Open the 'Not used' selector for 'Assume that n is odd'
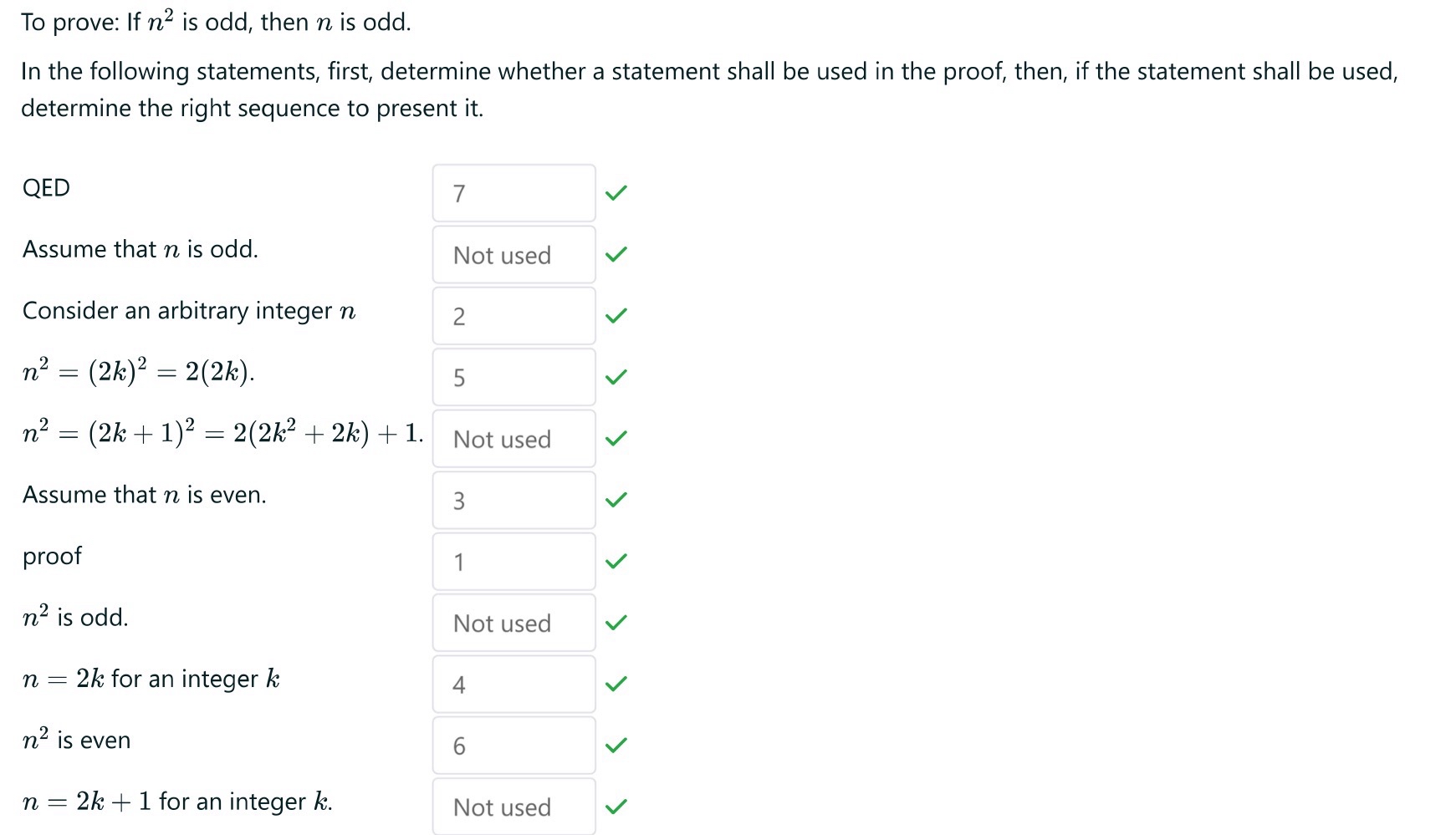The image size is (1456, 835). click(x=513, y=255)
